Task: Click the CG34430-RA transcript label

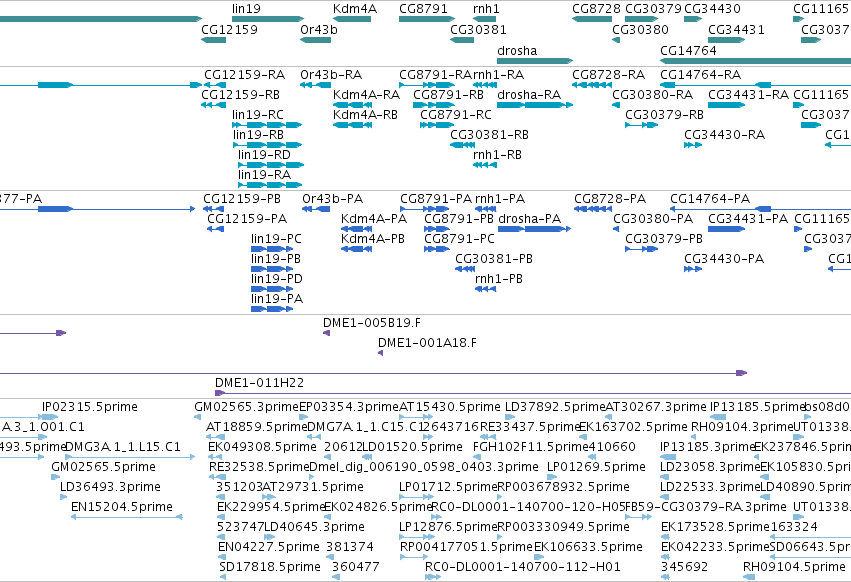Action: coord(724,135)
